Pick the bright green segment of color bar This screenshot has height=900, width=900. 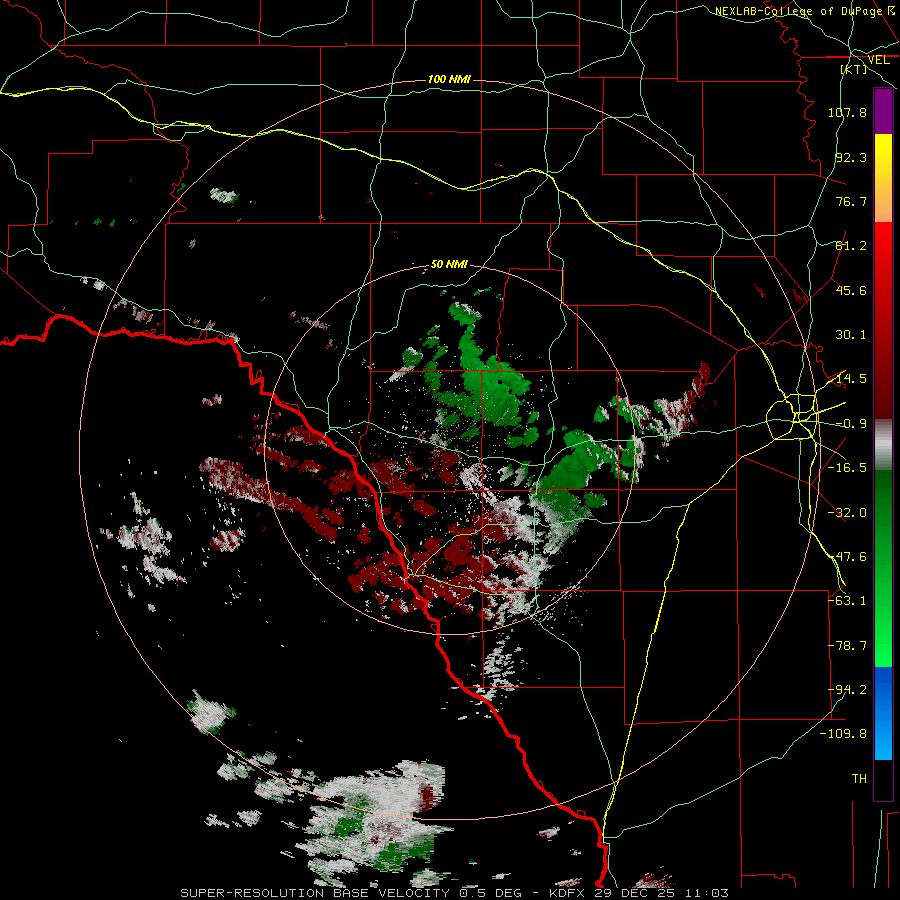click(x=883, y=631)
